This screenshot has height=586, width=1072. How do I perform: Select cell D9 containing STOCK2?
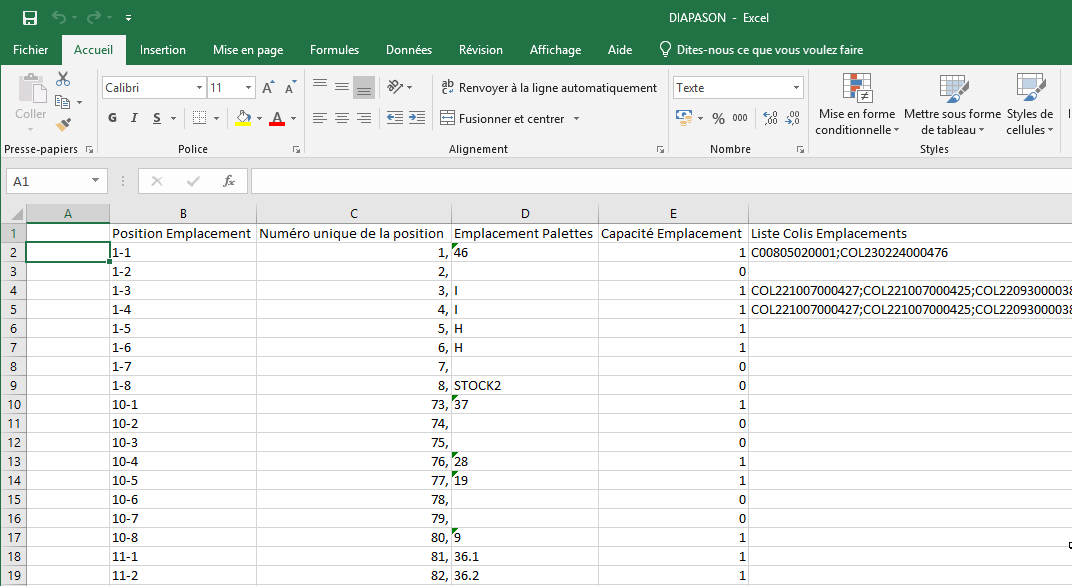pyautogui.click(x=524, y=385)
